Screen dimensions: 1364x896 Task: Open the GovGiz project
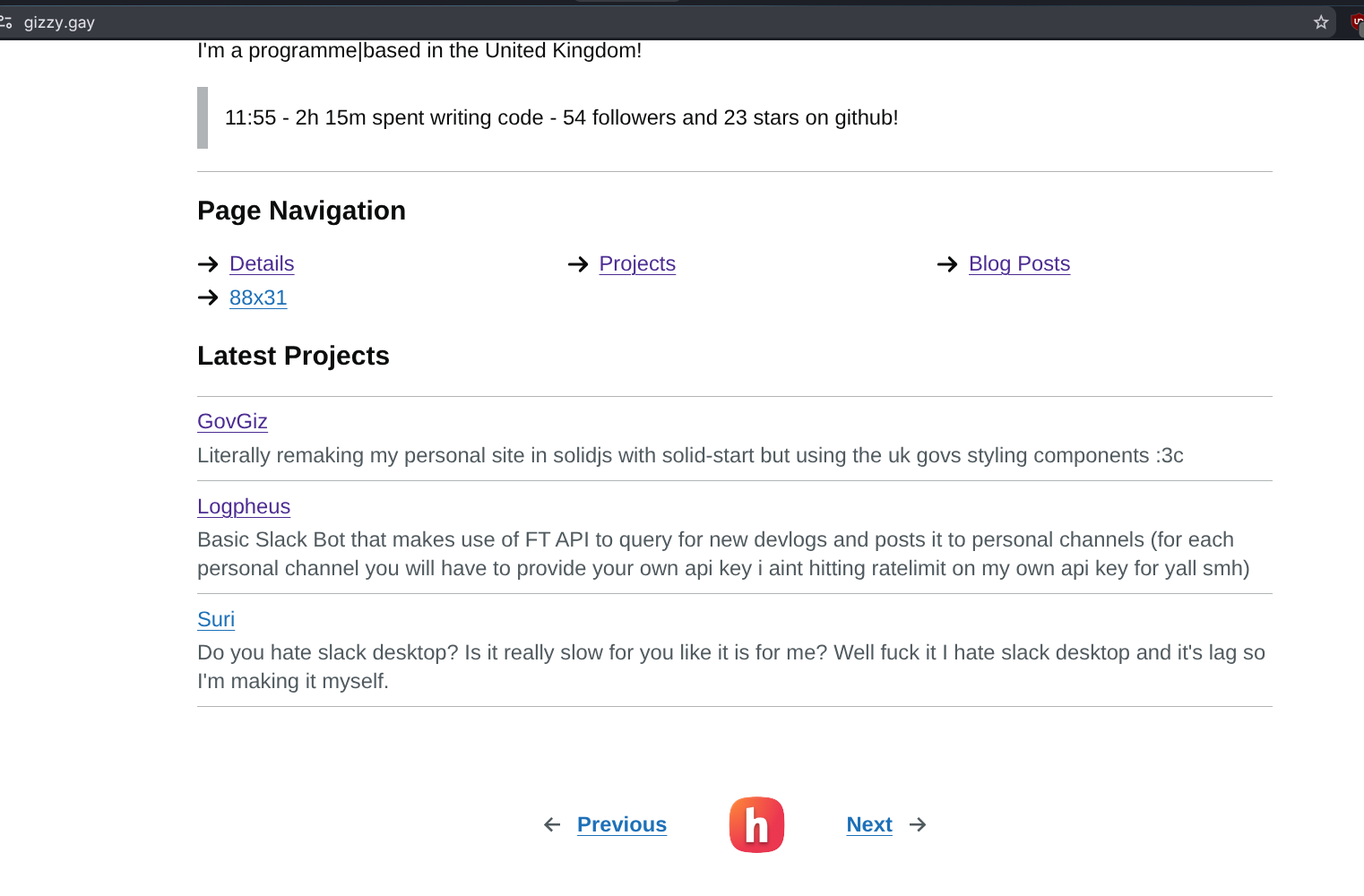pyautogui.click(x=232, y=421)
